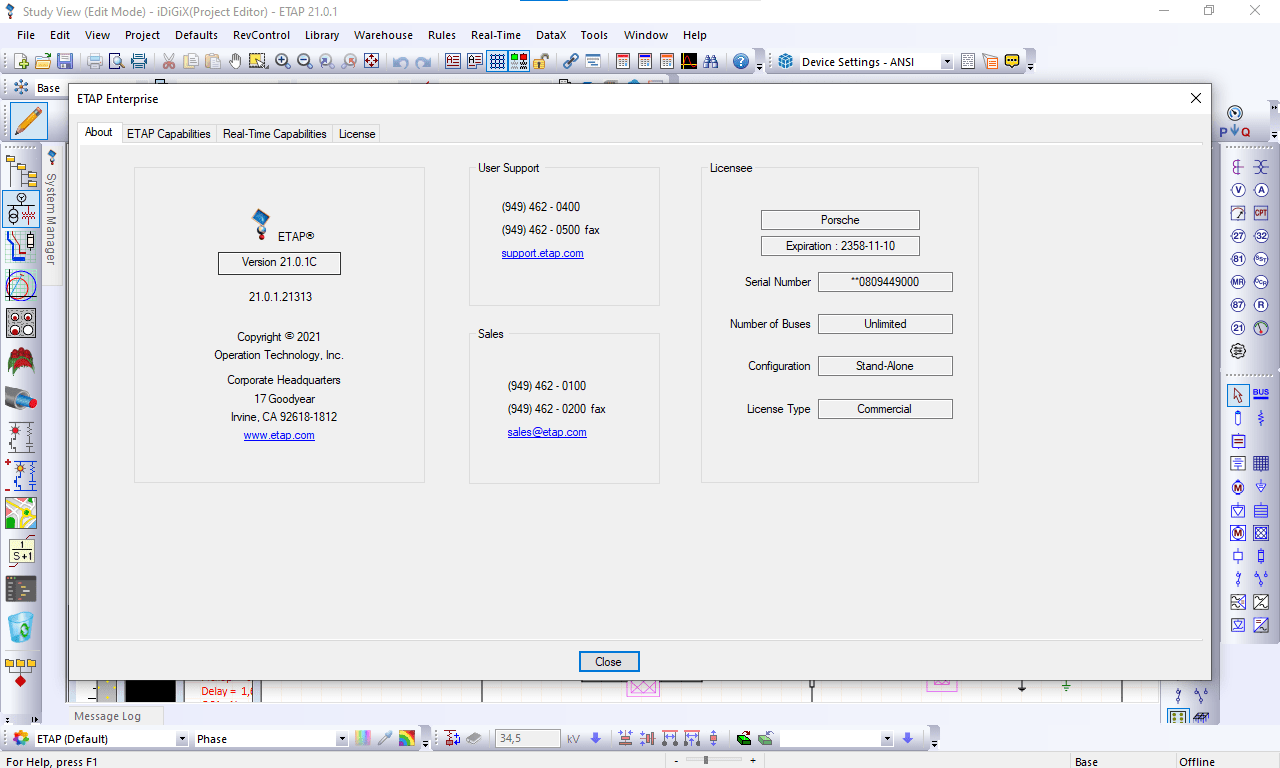The image size is (1280, 768).
Task: Click the kV value field 34,5
Action: click(527, 739)
